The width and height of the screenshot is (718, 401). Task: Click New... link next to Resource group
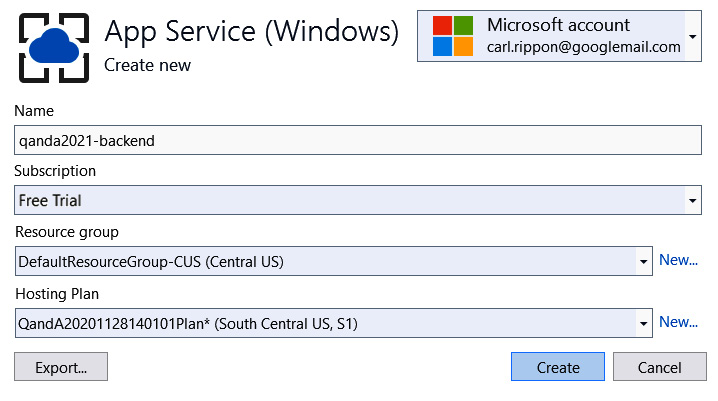click(x=678, y=260)
